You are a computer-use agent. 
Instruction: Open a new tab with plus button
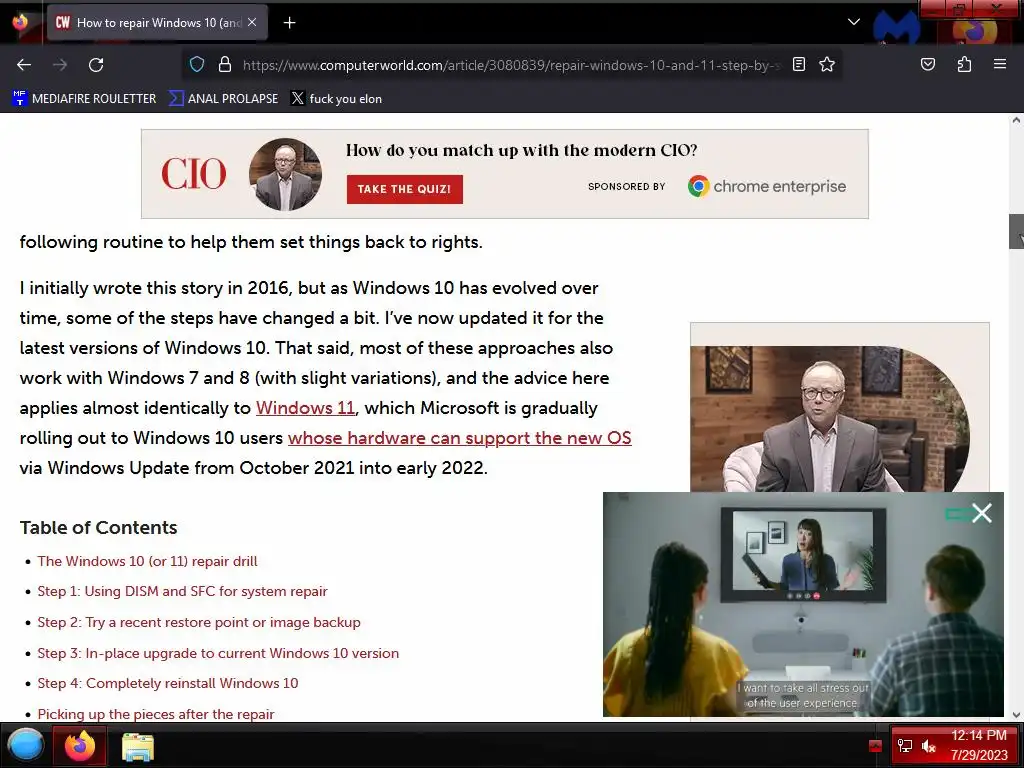289,23
